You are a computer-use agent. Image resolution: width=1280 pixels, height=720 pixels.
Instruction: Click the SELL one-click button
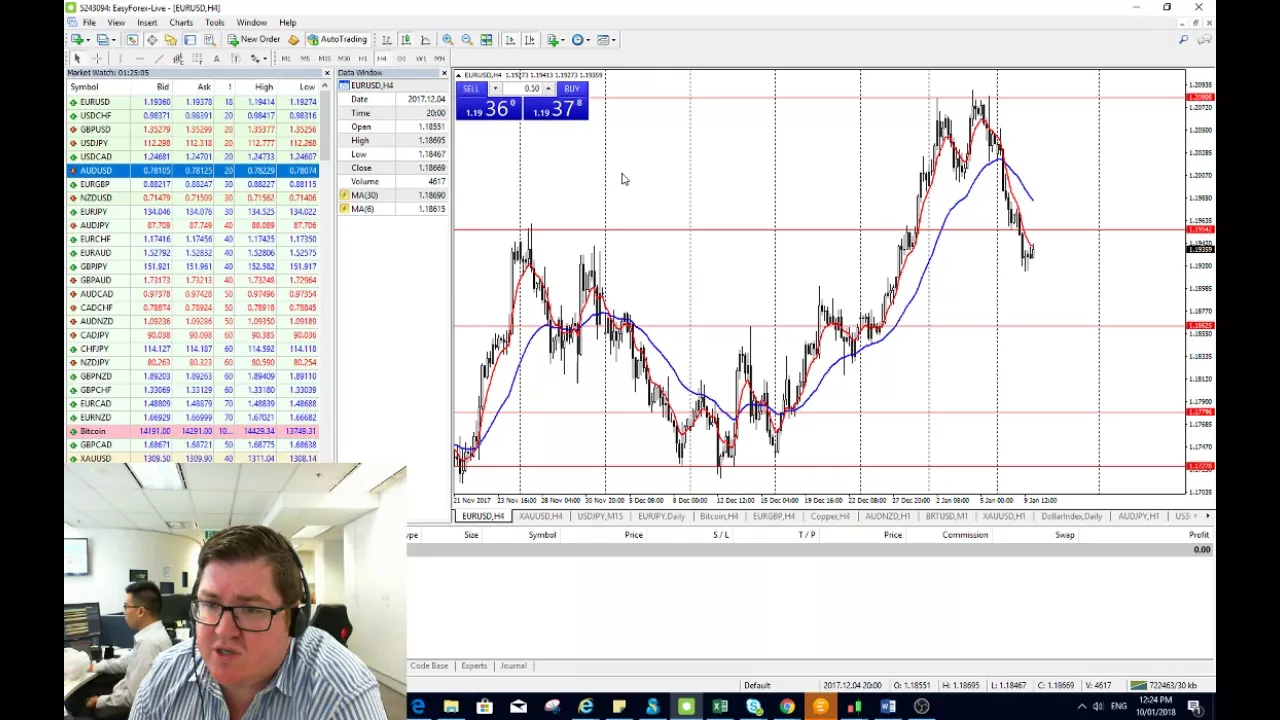[x=471, y=89]
